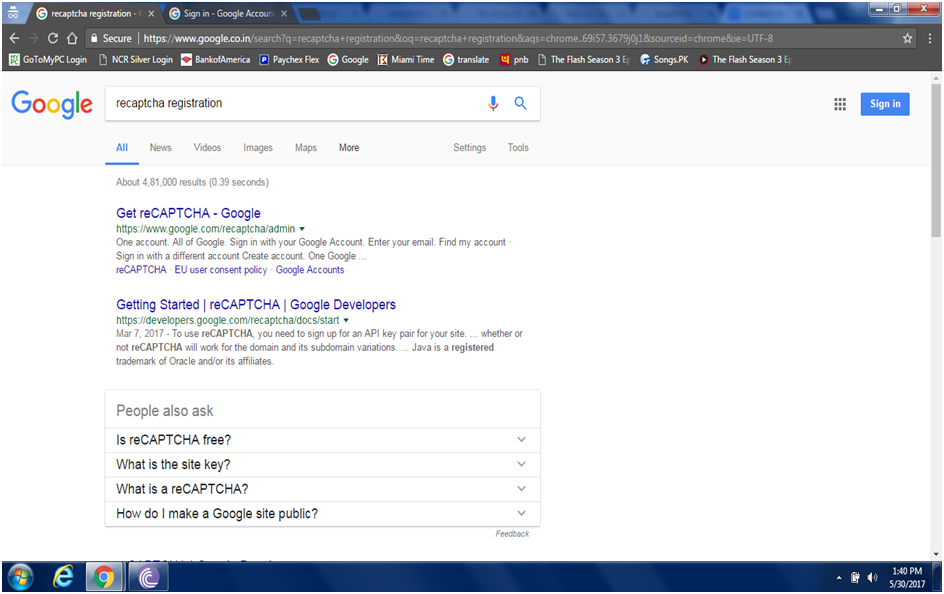Open "Get reCAPTCHA - Google" result link
Image resolution: width=944 pixels, height=594 pixels.
click(x=188, y=213)
